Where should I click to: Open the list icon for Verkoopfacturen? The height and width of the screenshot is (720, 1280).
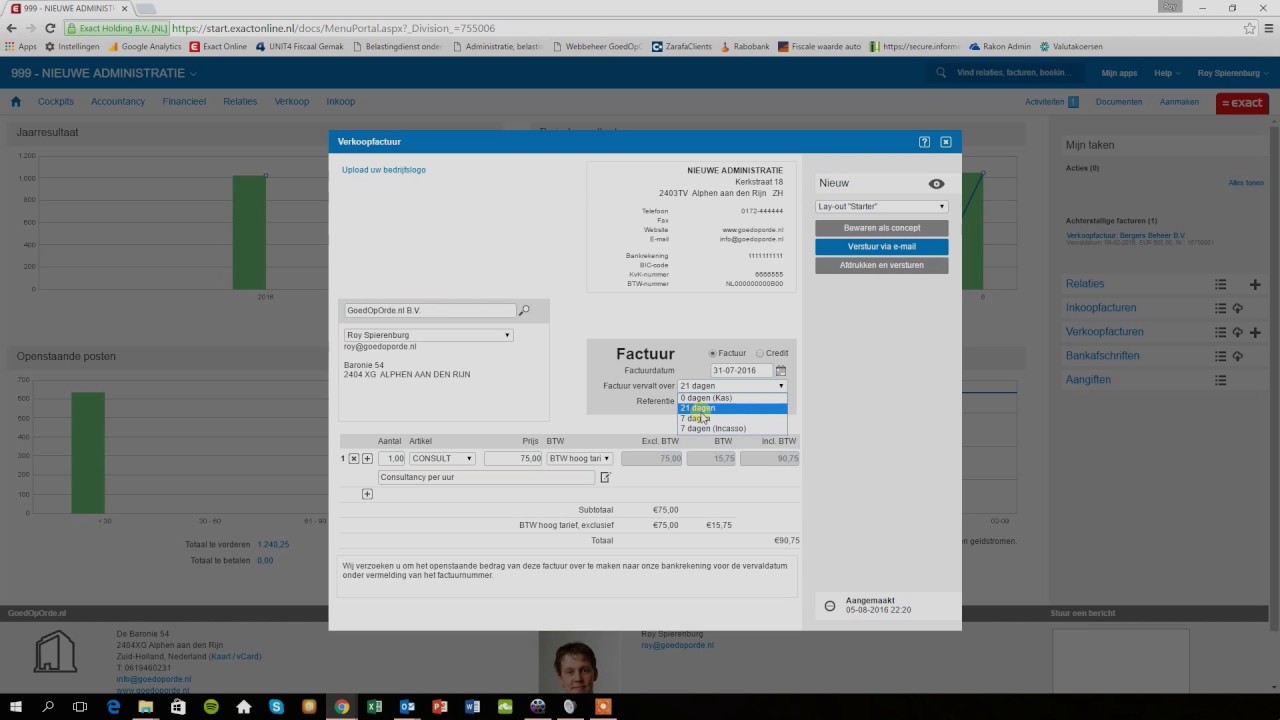pyautogui.click(x=1221, y=332)
